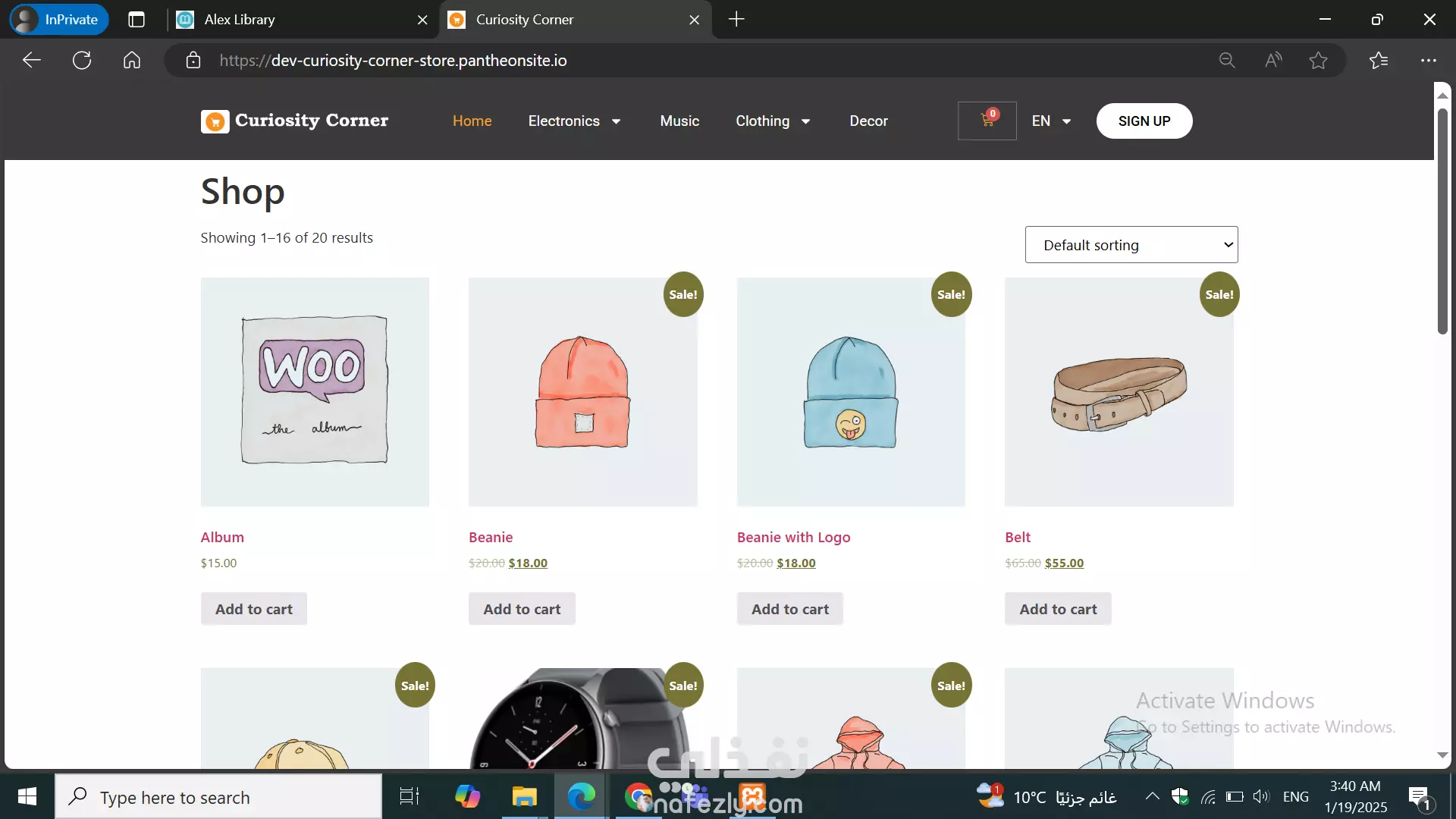Click the InPrivate profile badge
1456x819 pixels.
click(x=59, y=20)
